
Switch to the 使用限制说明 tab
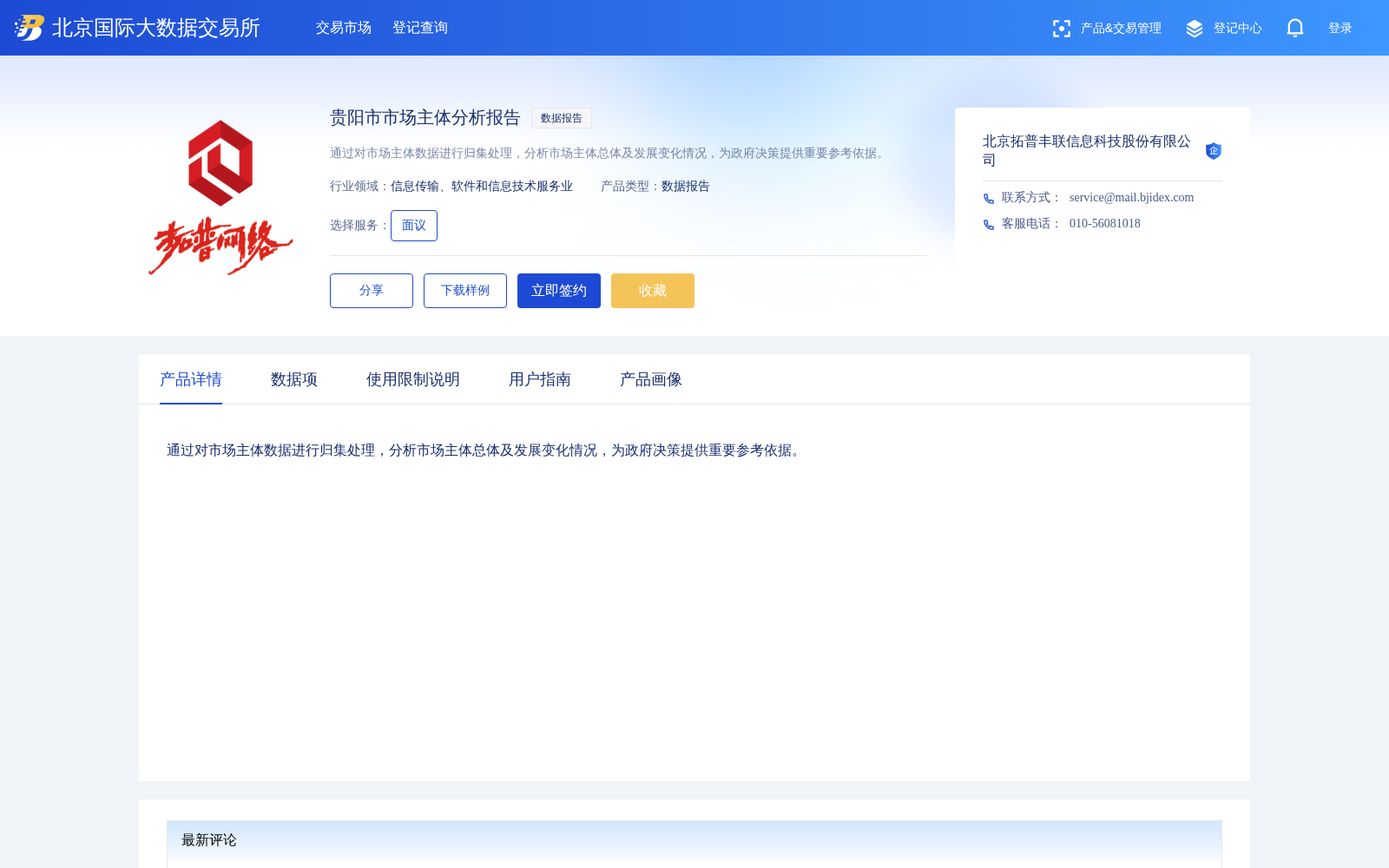tap(413, 379)
